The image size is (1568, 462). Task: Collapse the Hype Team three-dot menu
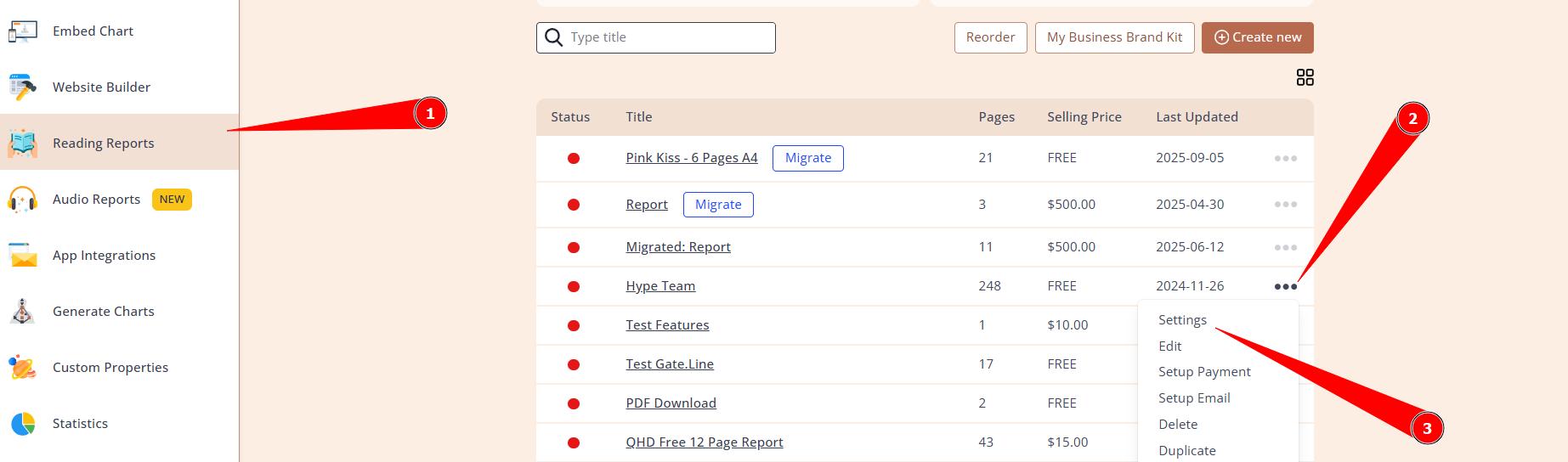(x=1285, y=287)
